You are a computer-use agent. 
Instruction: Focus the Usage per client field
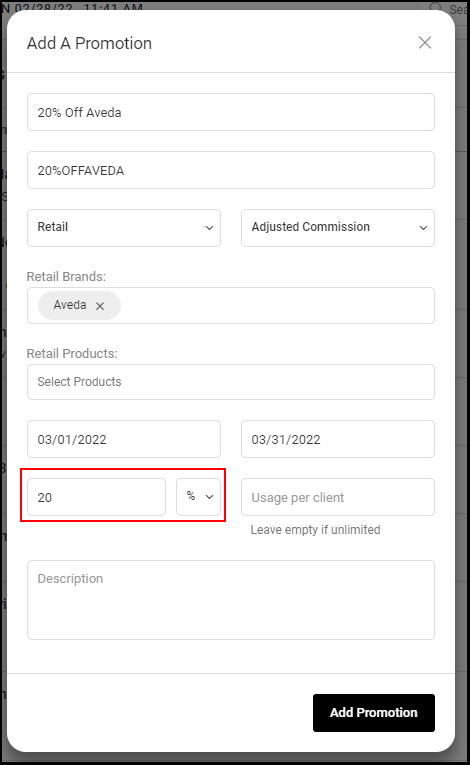coord(338,497)
